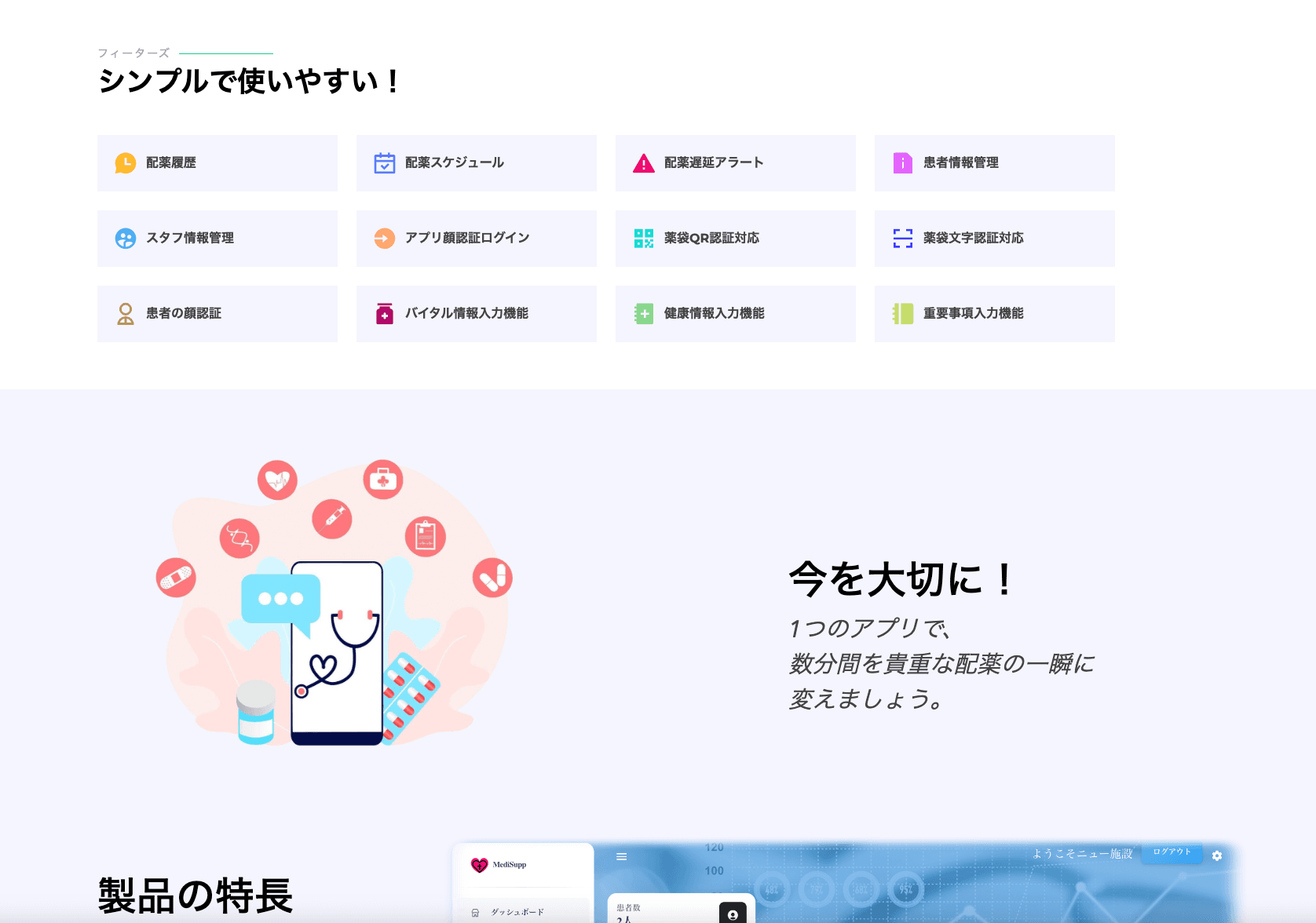Open the settings gear in dashboard header
The height and width of the screenshot is (923, 1316).
(1216, 856)
